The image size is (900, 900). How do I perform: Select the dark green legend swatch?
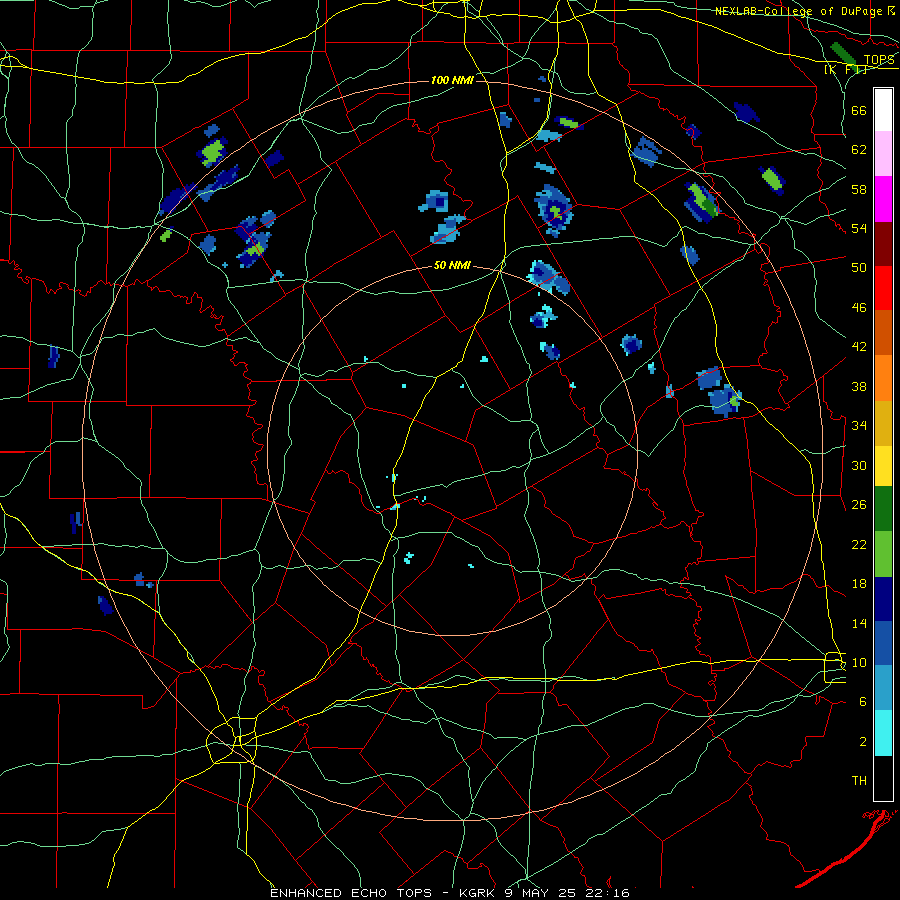click(883, 509)
